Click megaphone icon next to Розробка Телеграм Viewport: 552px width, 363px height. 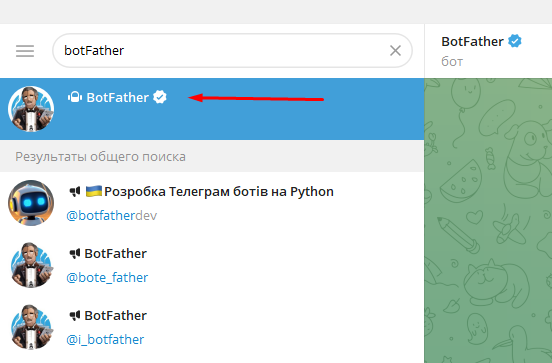click(x=75, y=192)
